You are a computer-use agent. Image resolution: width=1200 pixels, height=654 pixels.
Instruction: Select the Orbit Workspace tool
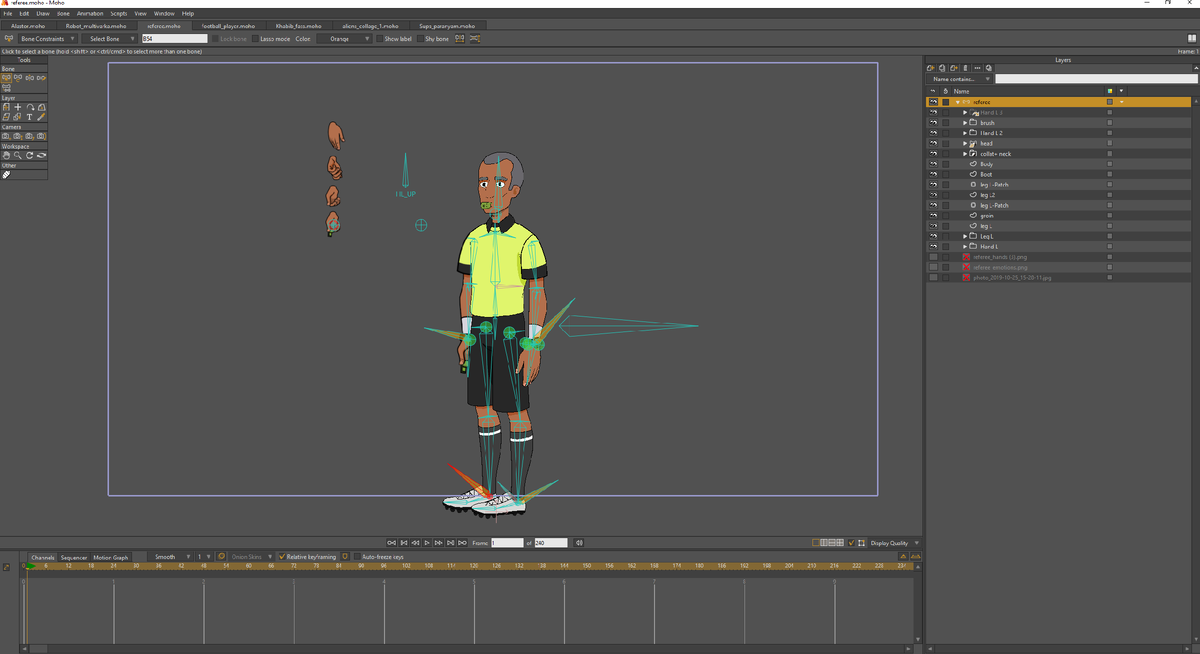42,155
